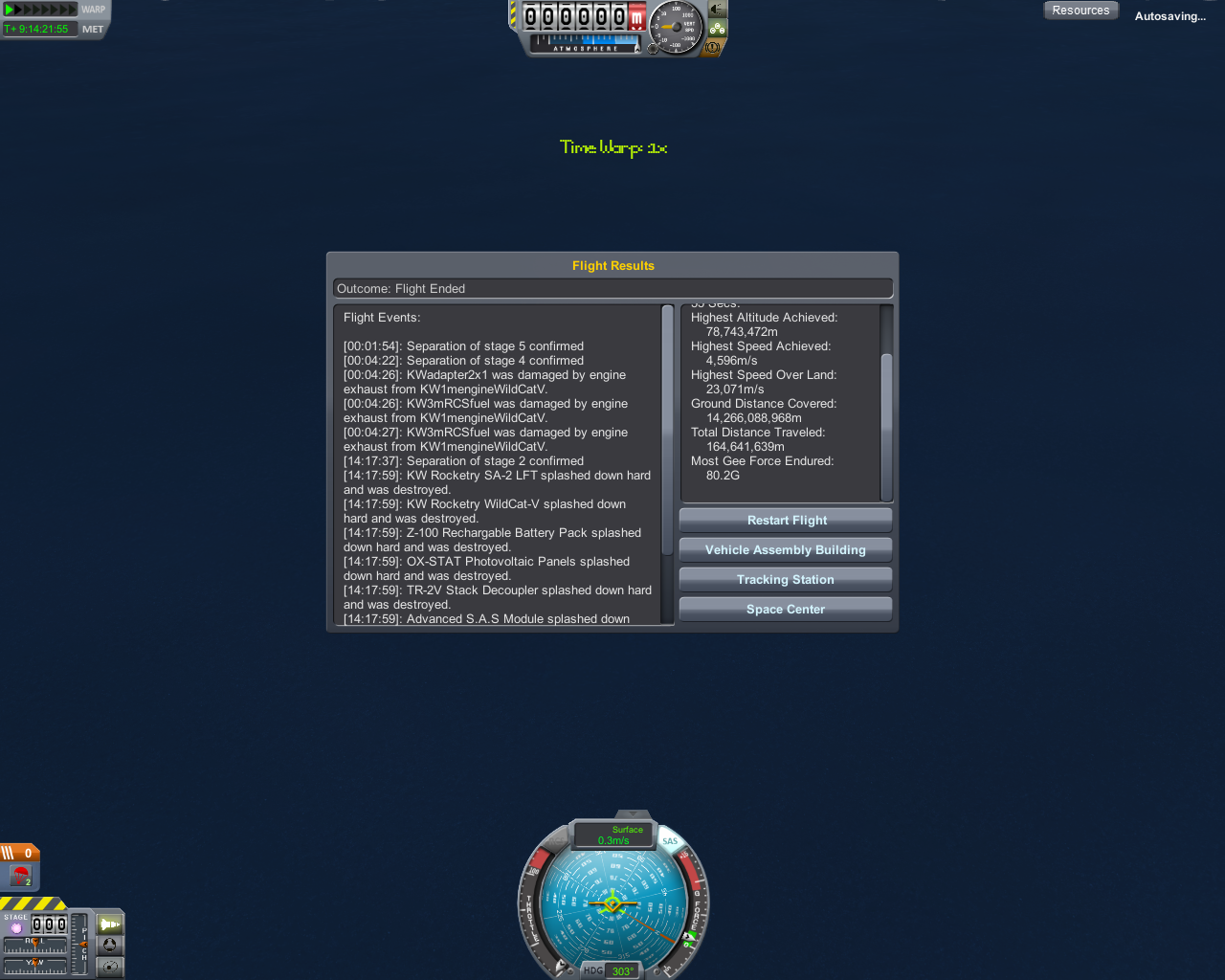The width and height of the screenshot is (1225, 980).
Task: Toggle the landing gear button
Action: pos(717,29)
